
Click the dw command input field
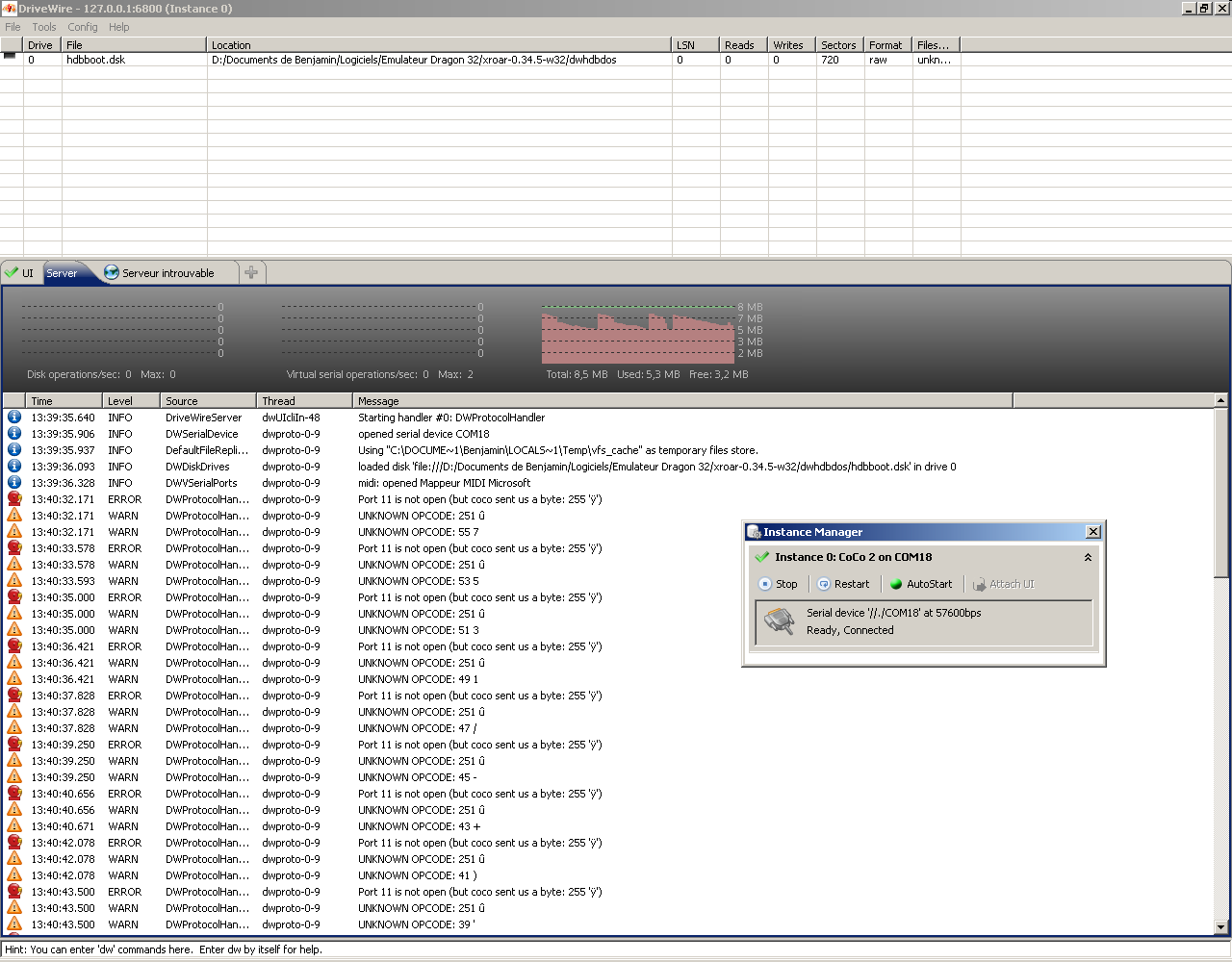[x=616, y=949]
